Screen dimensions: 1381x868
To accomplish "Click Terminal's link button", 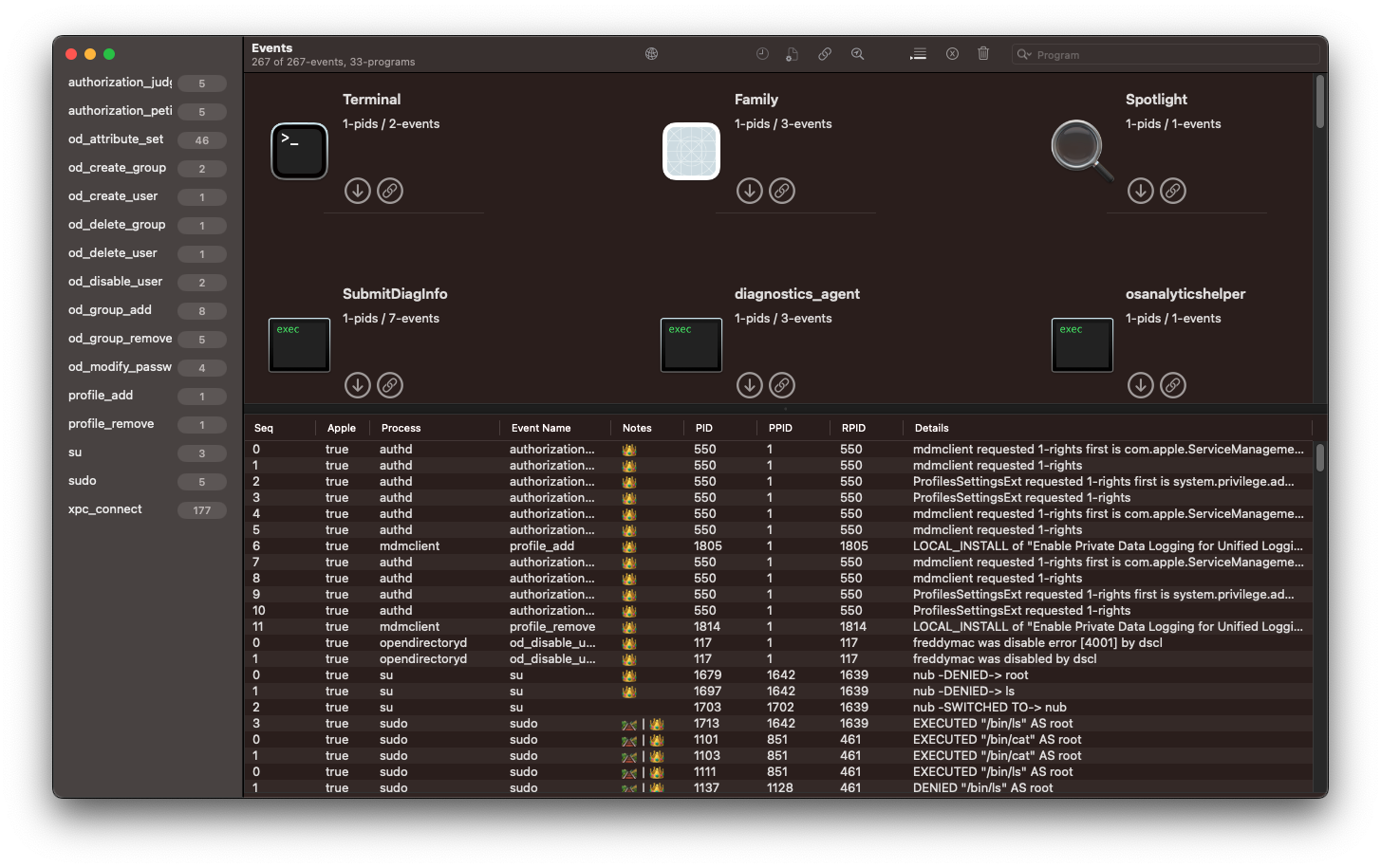I will click(x=390, y=191).
